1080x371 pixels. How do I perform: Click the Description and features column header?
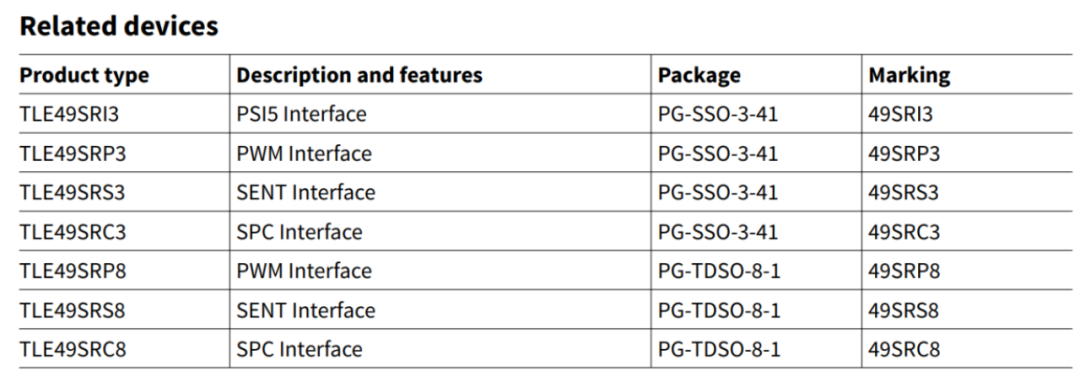[360, 74]
